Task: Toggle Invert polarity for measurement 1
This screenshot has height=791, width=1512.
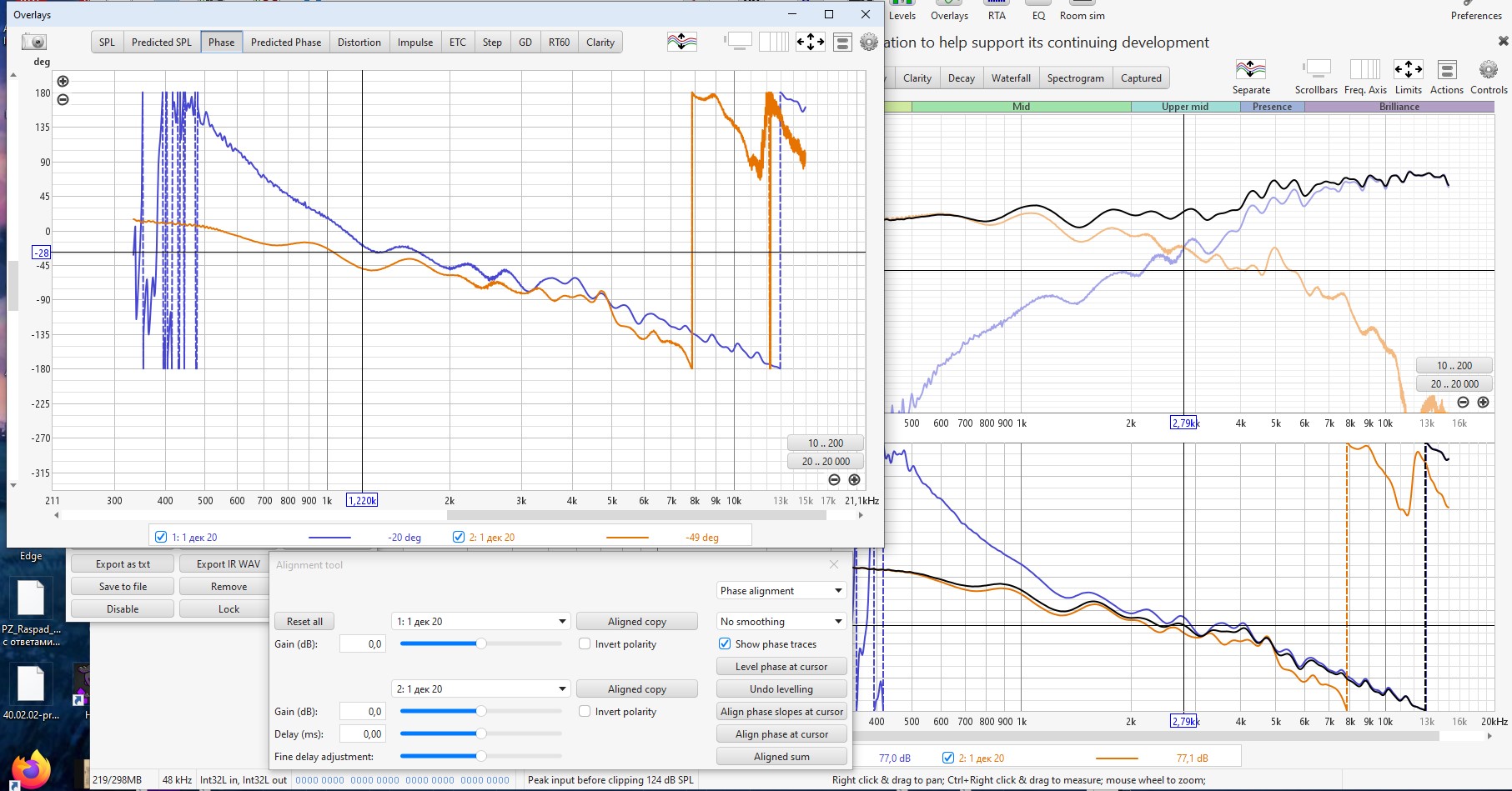Action: (585, 643)
